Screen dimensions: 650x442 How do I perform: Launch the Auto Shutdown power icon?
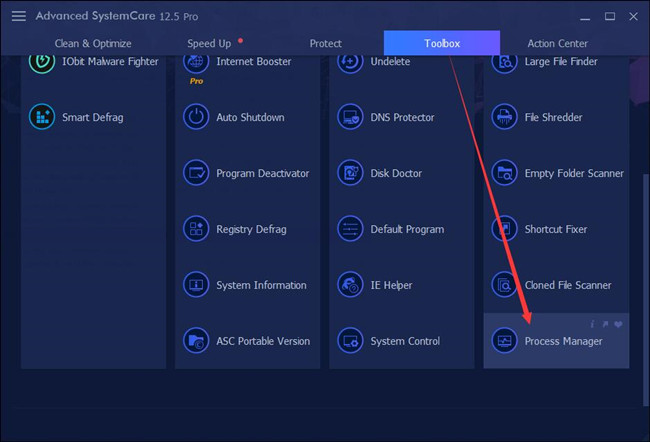pyautogui.click(x=196, y=117)
